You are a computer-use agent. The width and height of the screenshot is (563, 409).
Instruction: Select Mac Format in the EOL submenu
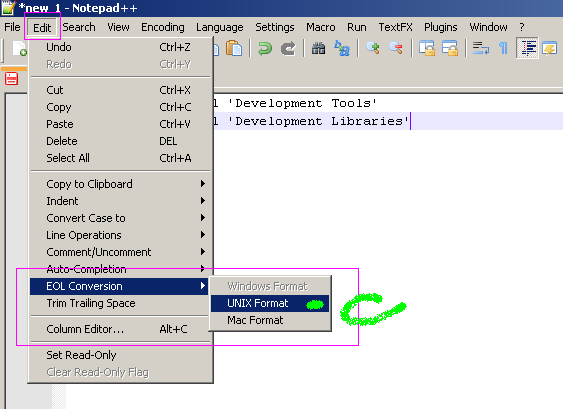(x=270, y=320)
